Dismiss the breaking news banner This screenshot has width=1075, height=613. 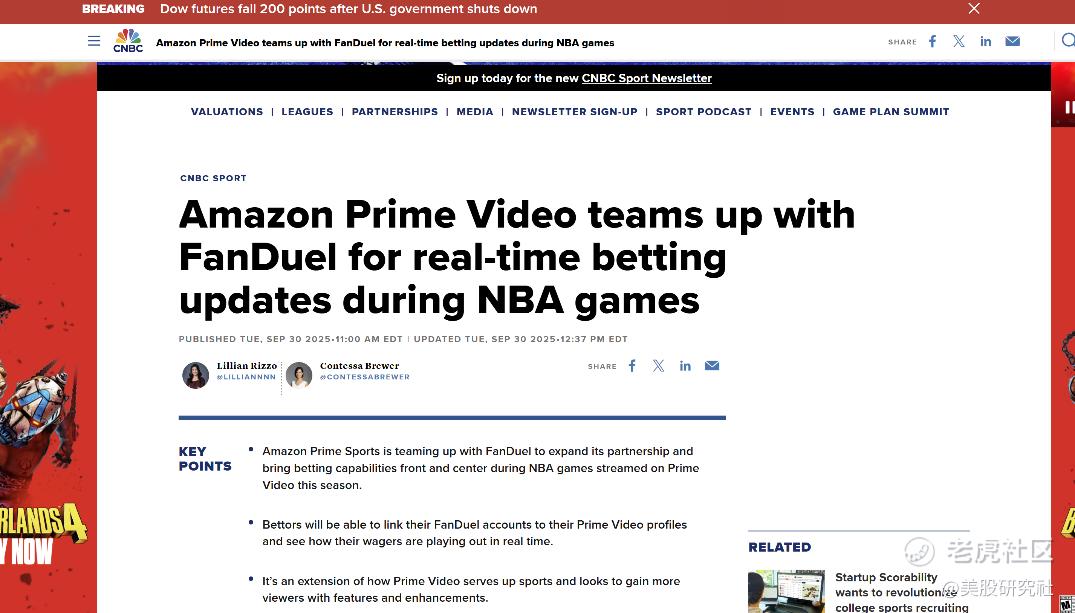tap(974, 8)
